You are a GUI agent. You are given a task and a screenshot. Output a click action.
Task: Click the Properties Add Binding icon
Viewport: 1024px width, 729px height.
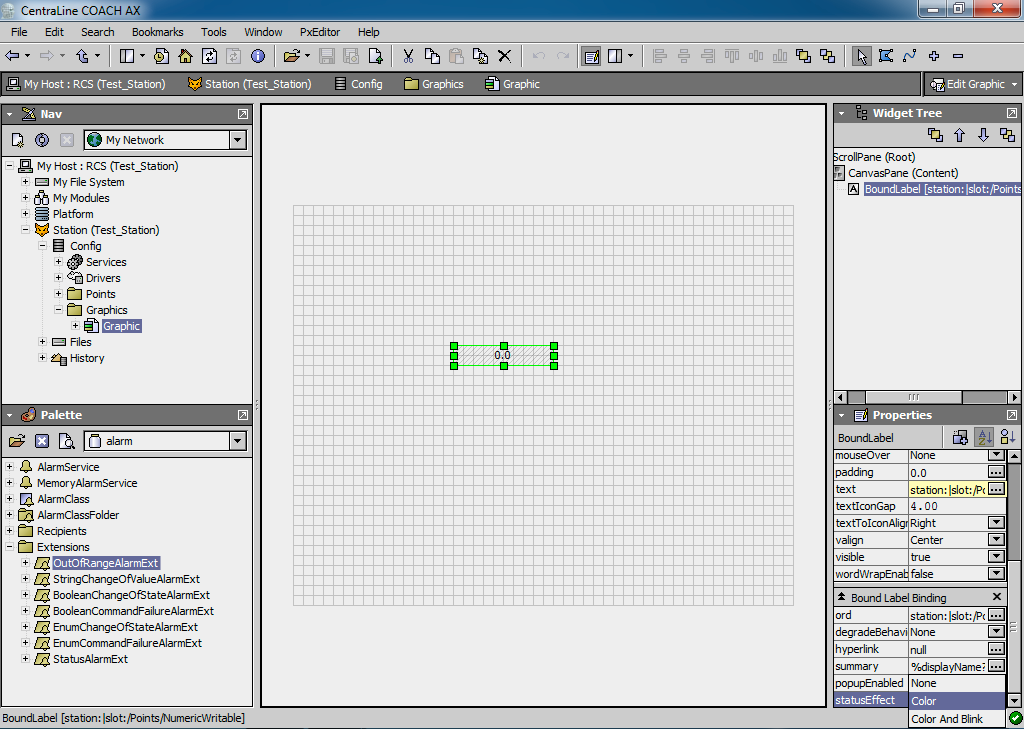click(x=960, y=438)
